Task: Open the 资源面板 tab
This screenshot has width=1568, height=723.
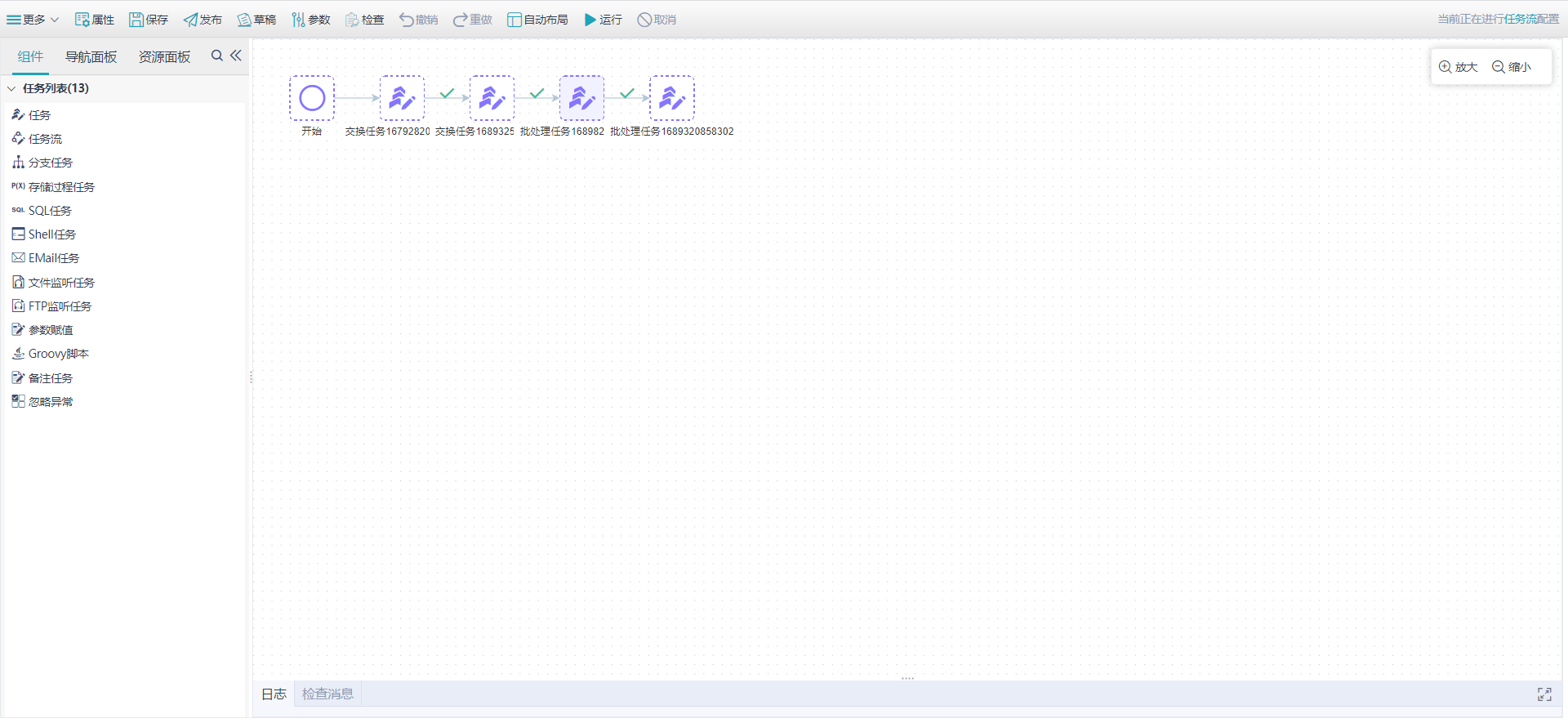Action: [164, 56]
